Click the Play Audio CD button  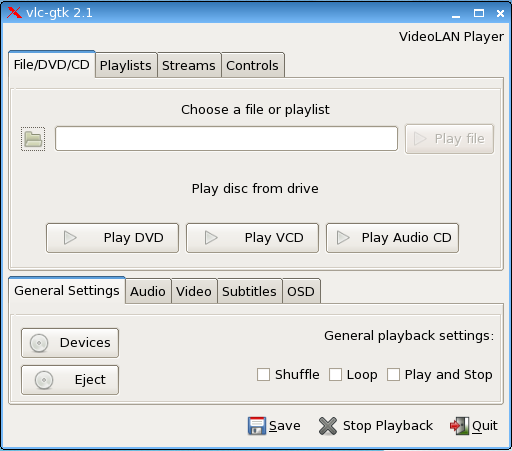[x=392, y=238]
